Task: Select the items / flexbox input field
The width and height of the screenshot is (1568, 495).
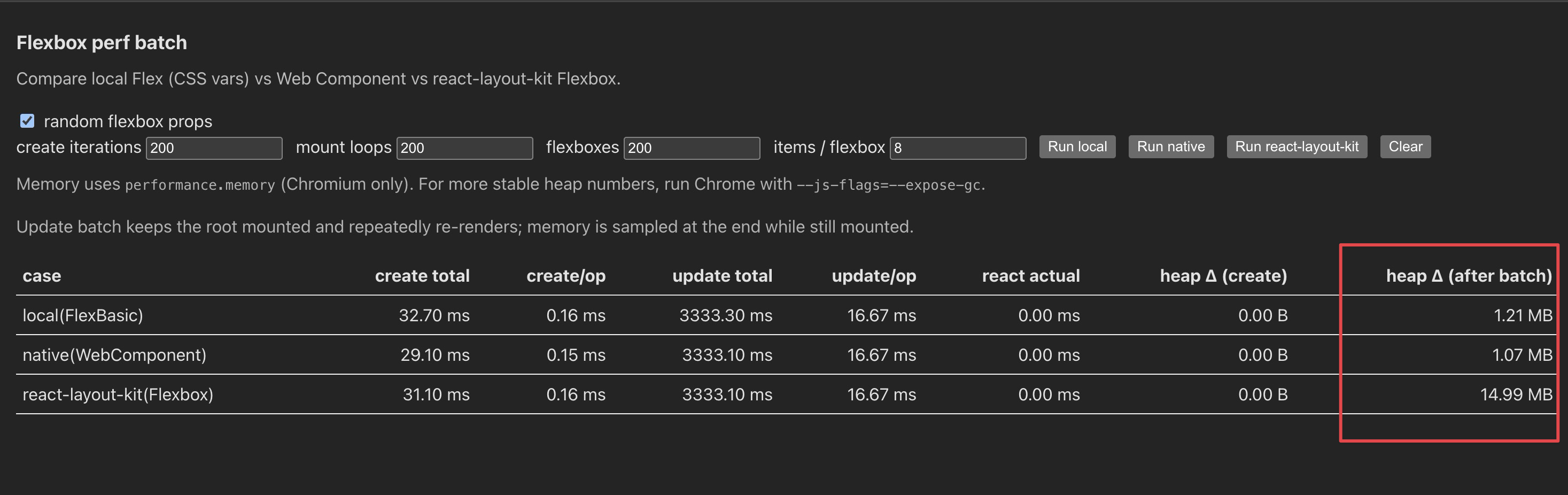Action: click(958, 148)
